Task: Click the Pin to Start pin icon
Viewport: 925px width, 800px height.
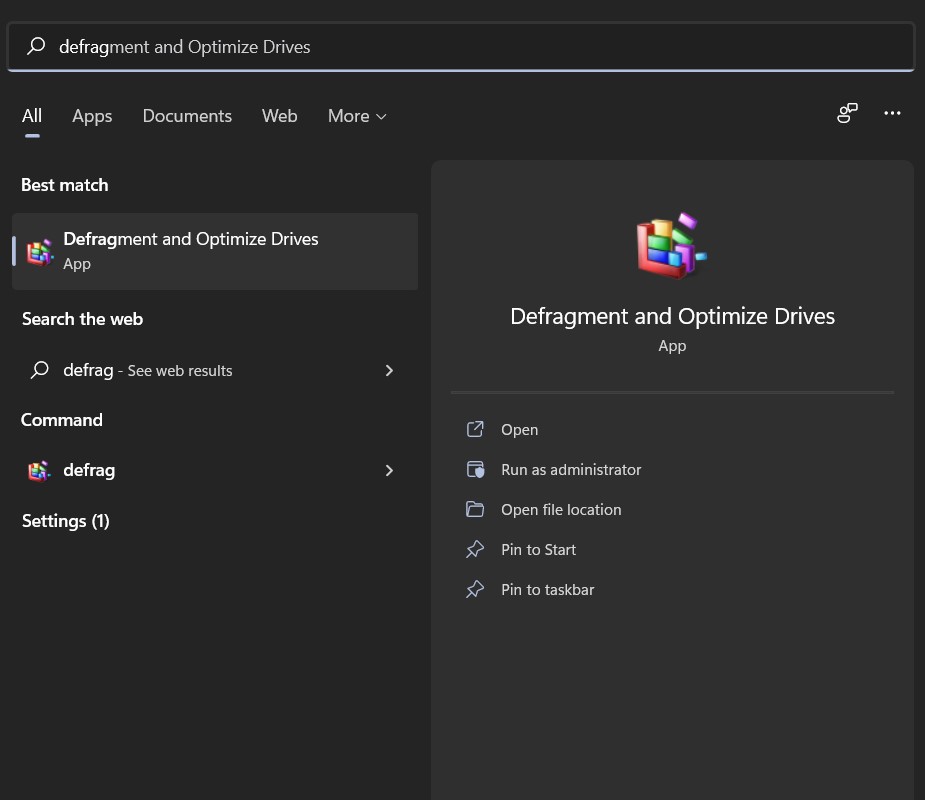Action: [475, 550]
